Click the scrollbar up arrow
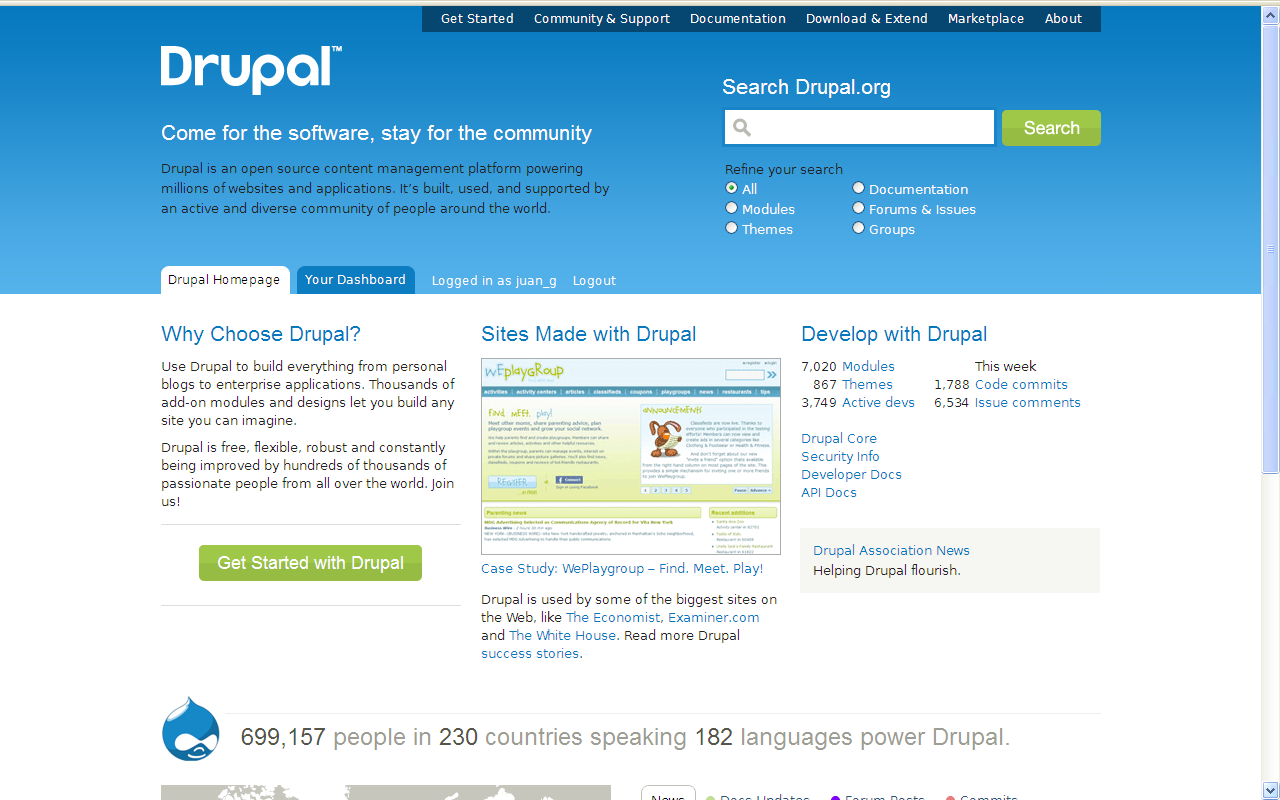Image resolution: width=1280 pixels, height=800 pixels. [x=1271, y=9]
